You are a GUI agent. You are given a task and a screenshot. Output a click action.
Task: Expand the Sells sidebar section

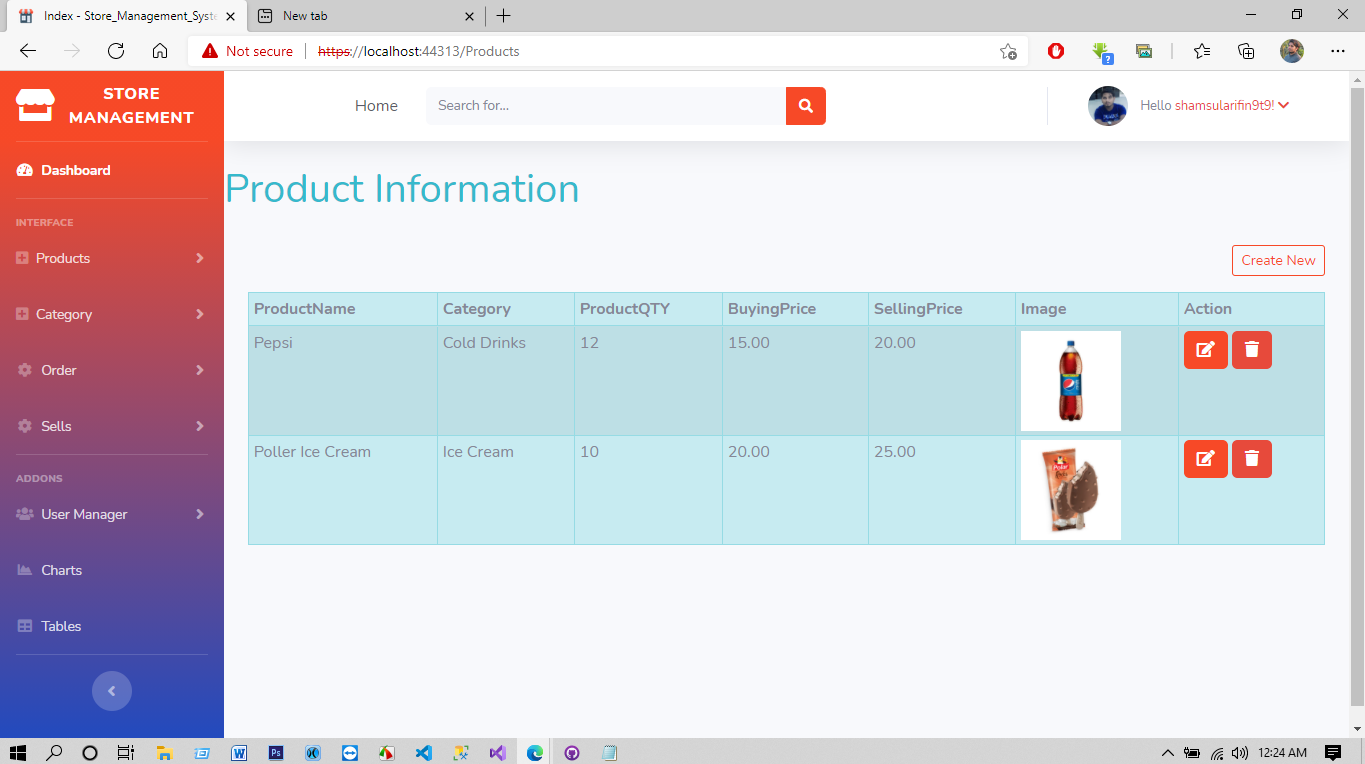57,426
